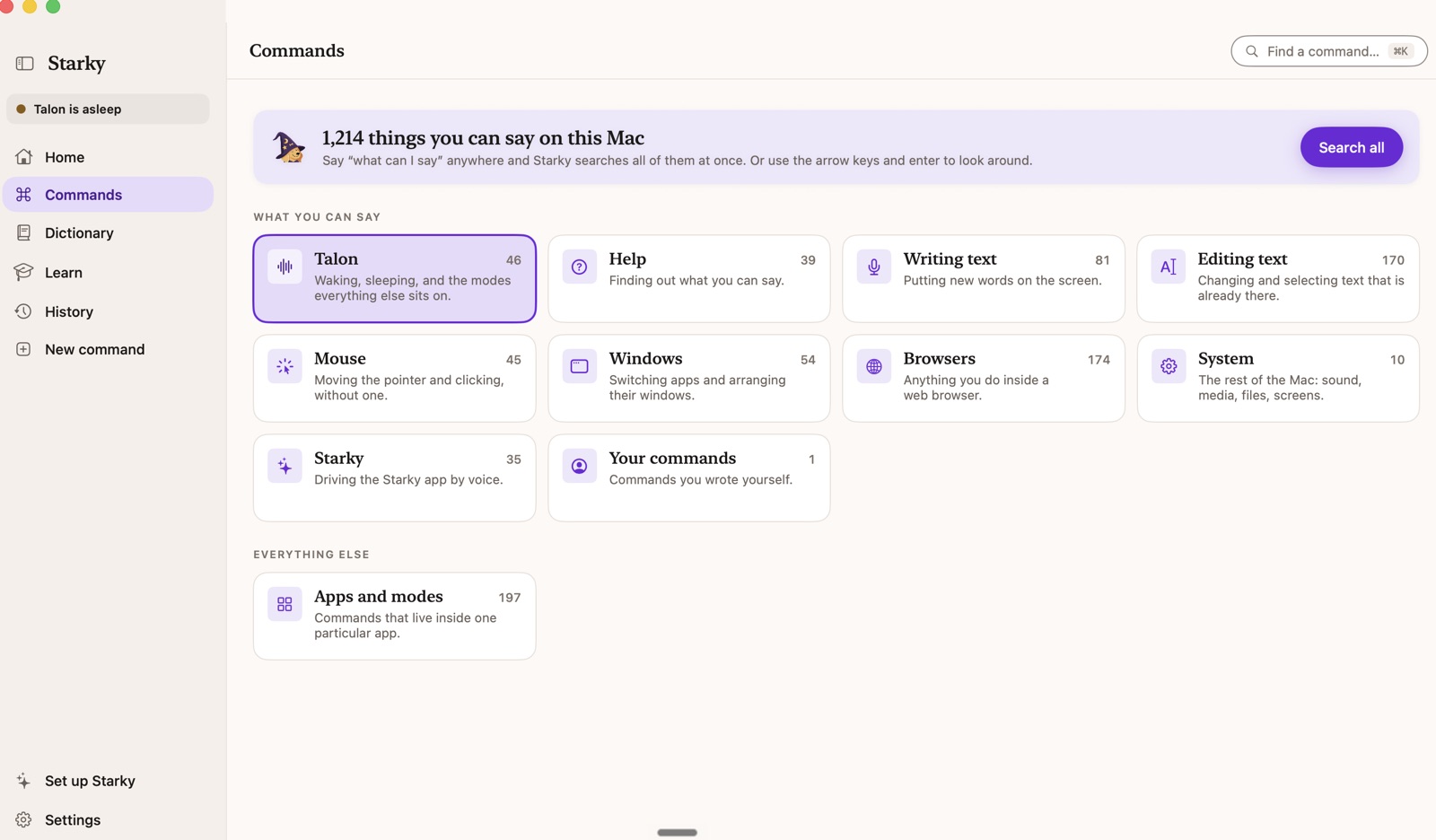Click the Home house icon in sidebar
1436x840 pixels.
point(24,157)
